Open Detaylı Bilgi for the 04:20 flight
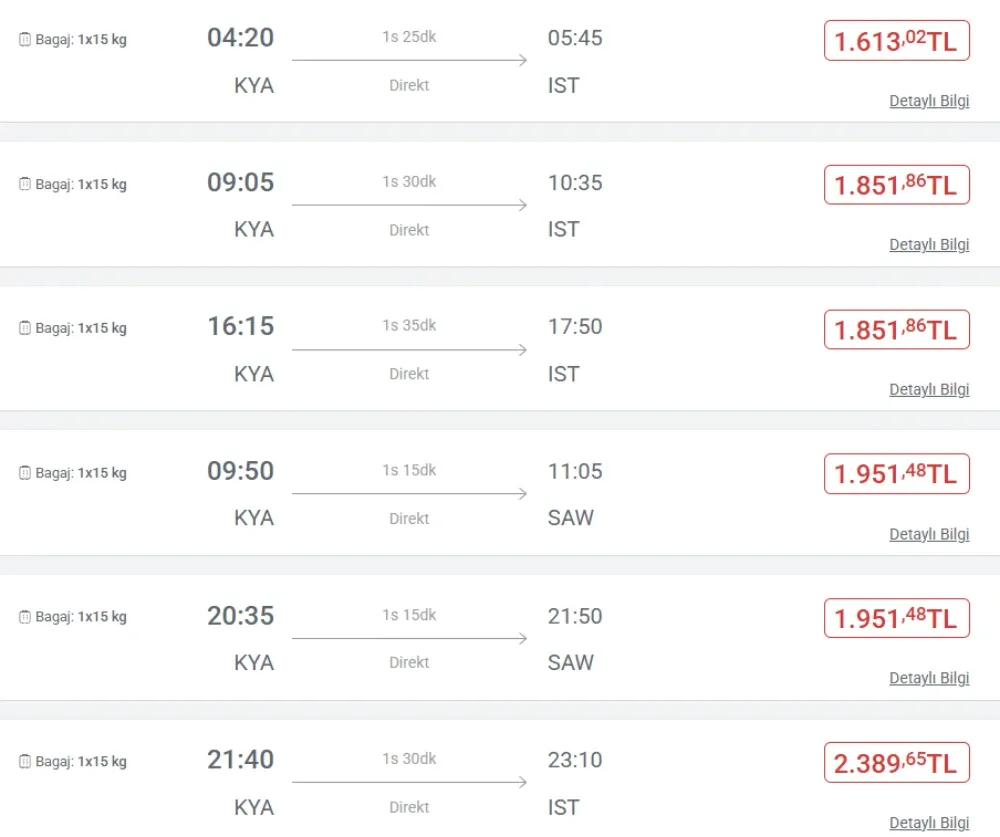 click(x=929, y=101)
